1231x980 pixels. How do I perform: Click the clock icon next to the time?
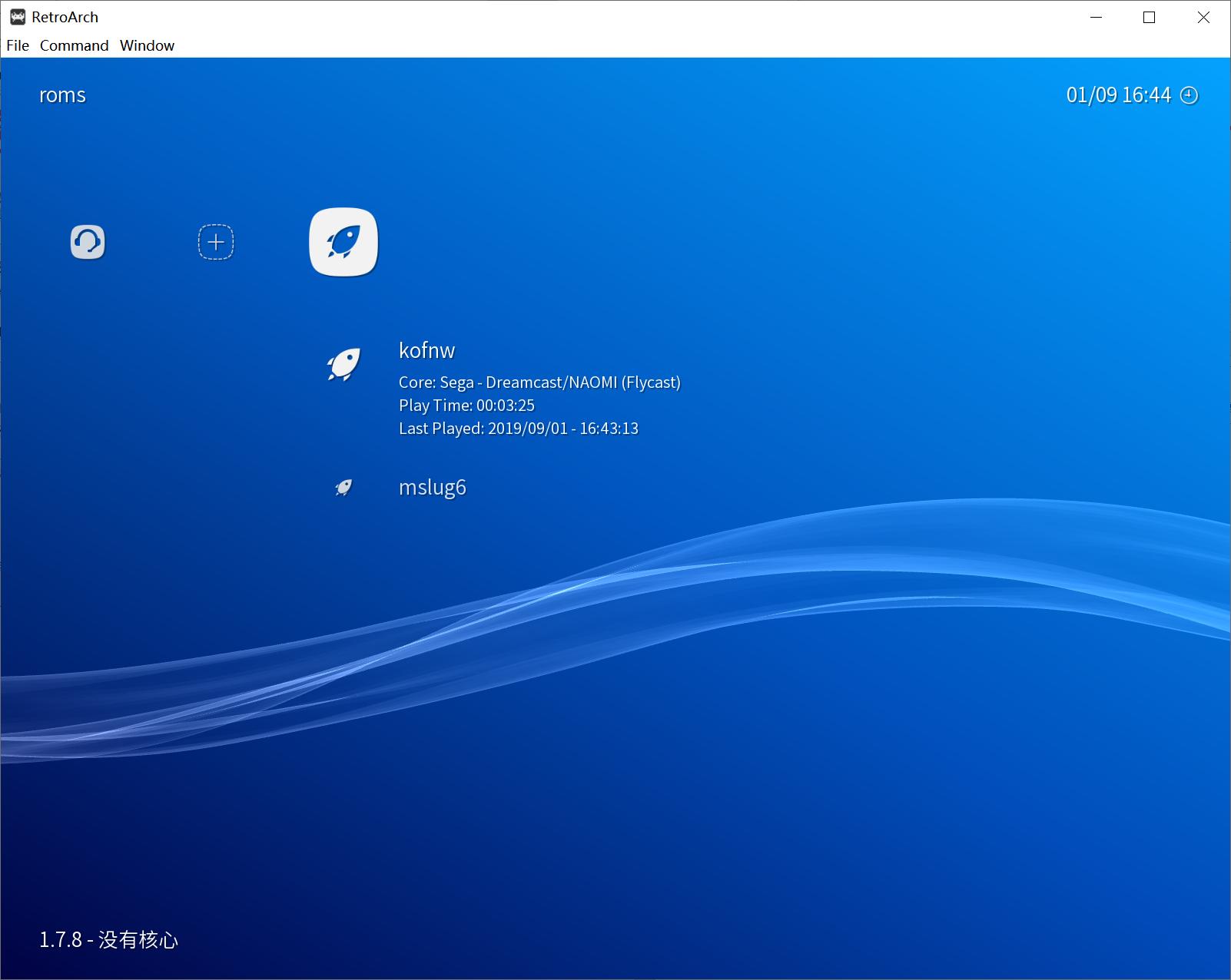(1189, 95)
